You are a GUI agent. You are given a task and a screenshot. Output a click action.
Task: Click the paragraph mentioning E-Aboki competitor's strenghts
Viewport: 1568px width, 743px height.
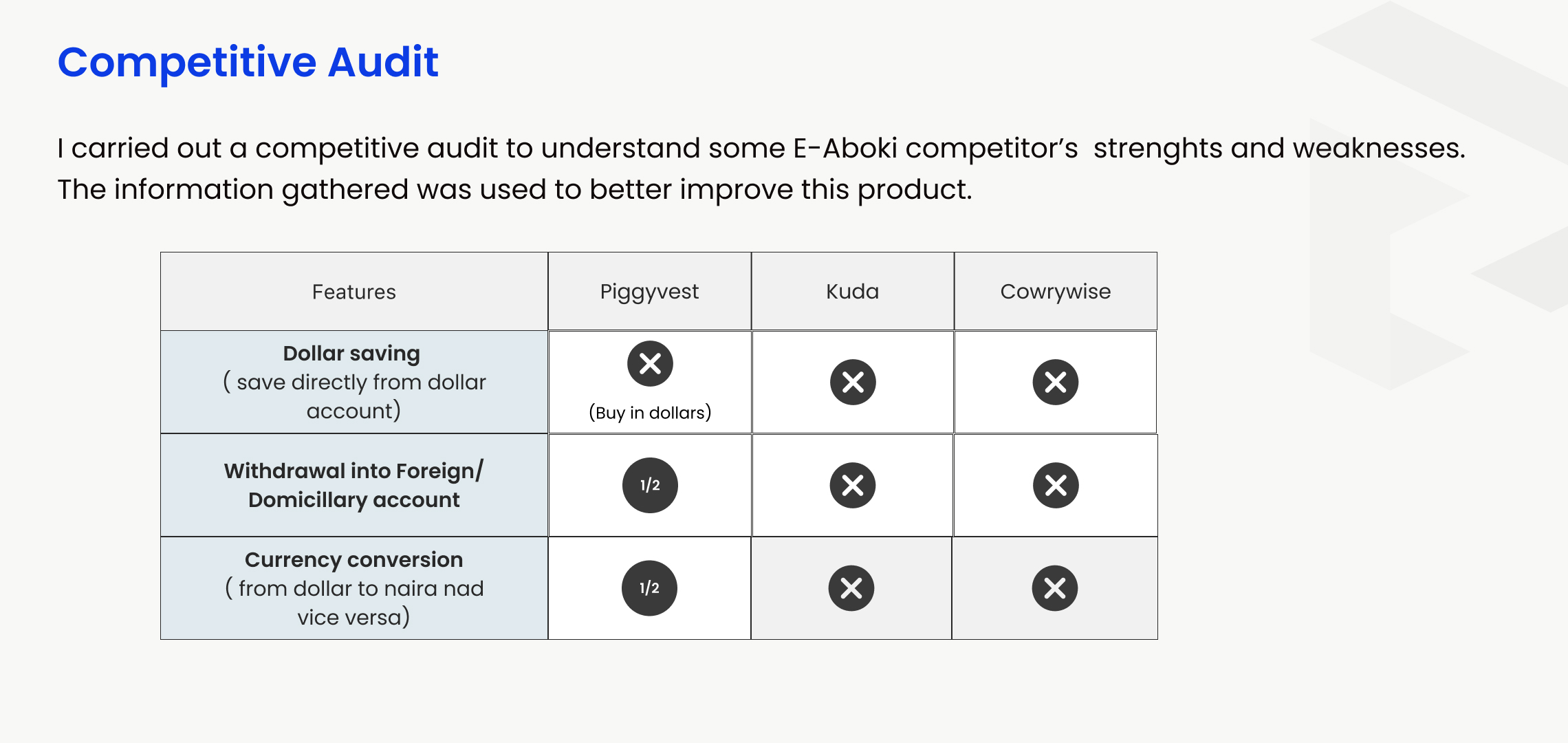click(761, 148)
